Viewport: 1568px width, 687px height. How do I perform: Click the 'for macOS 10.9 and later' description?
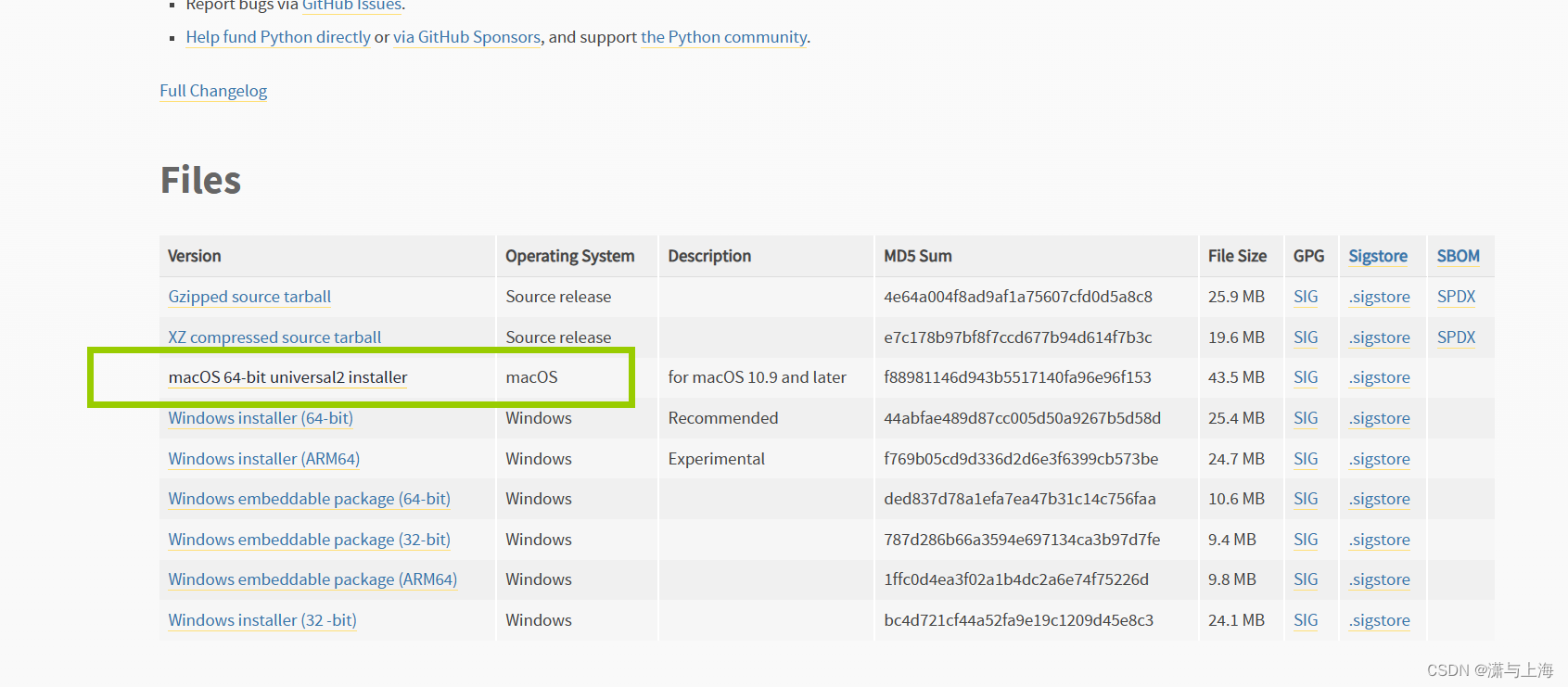tap(757, 377)
